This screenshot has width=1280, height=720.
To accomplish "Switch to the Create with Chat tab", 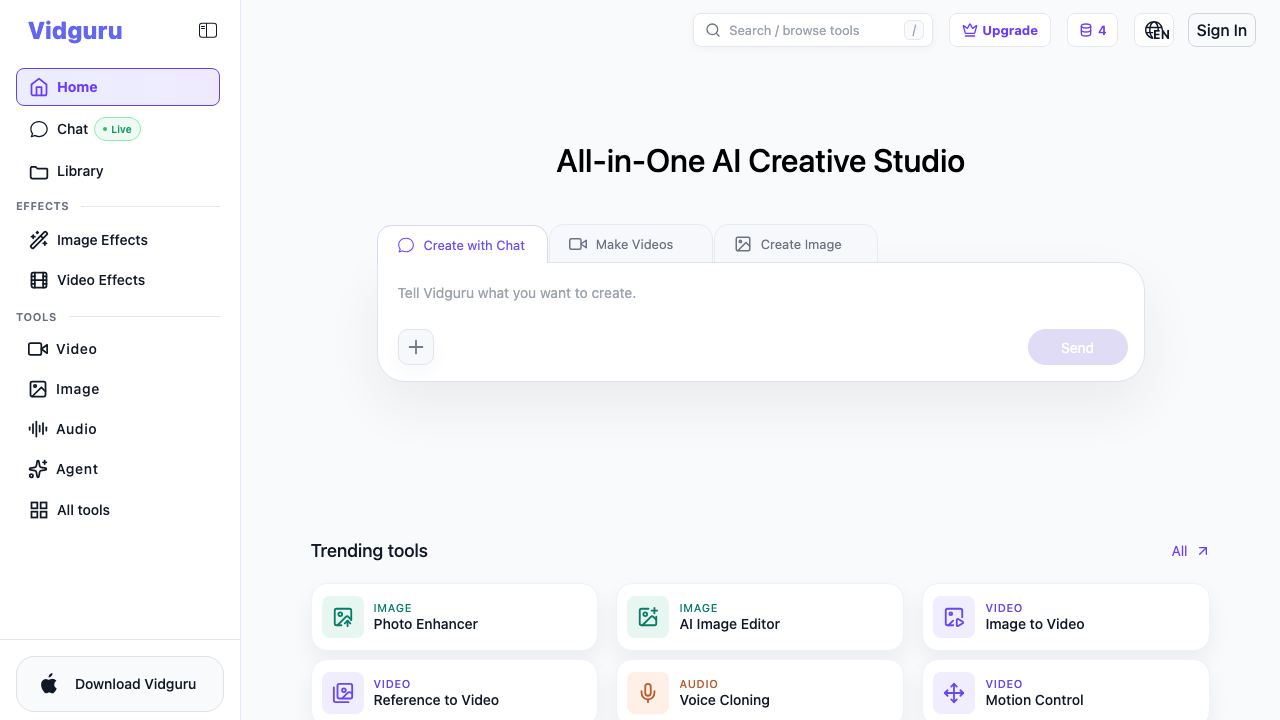I will pyautogui.click(x=462, y=245).
